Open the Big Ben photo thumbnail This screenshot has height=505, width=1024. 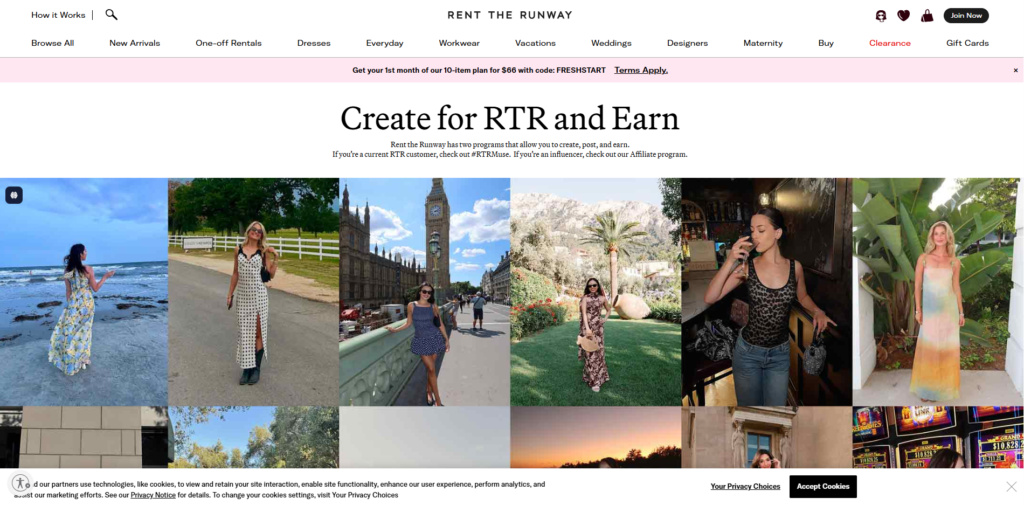coord(424,292)
